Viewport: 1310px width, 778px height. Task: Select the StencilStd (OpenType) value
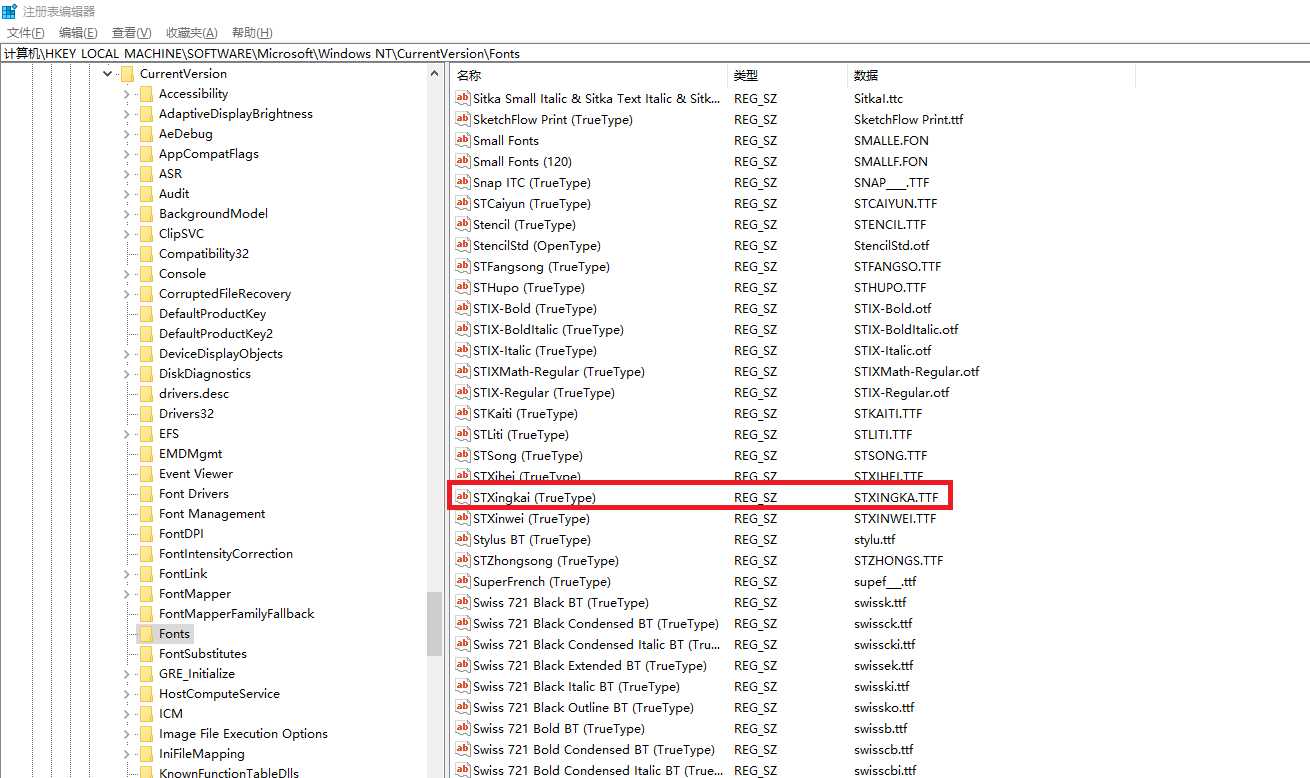pyautogui.click(x=537, y=245)
